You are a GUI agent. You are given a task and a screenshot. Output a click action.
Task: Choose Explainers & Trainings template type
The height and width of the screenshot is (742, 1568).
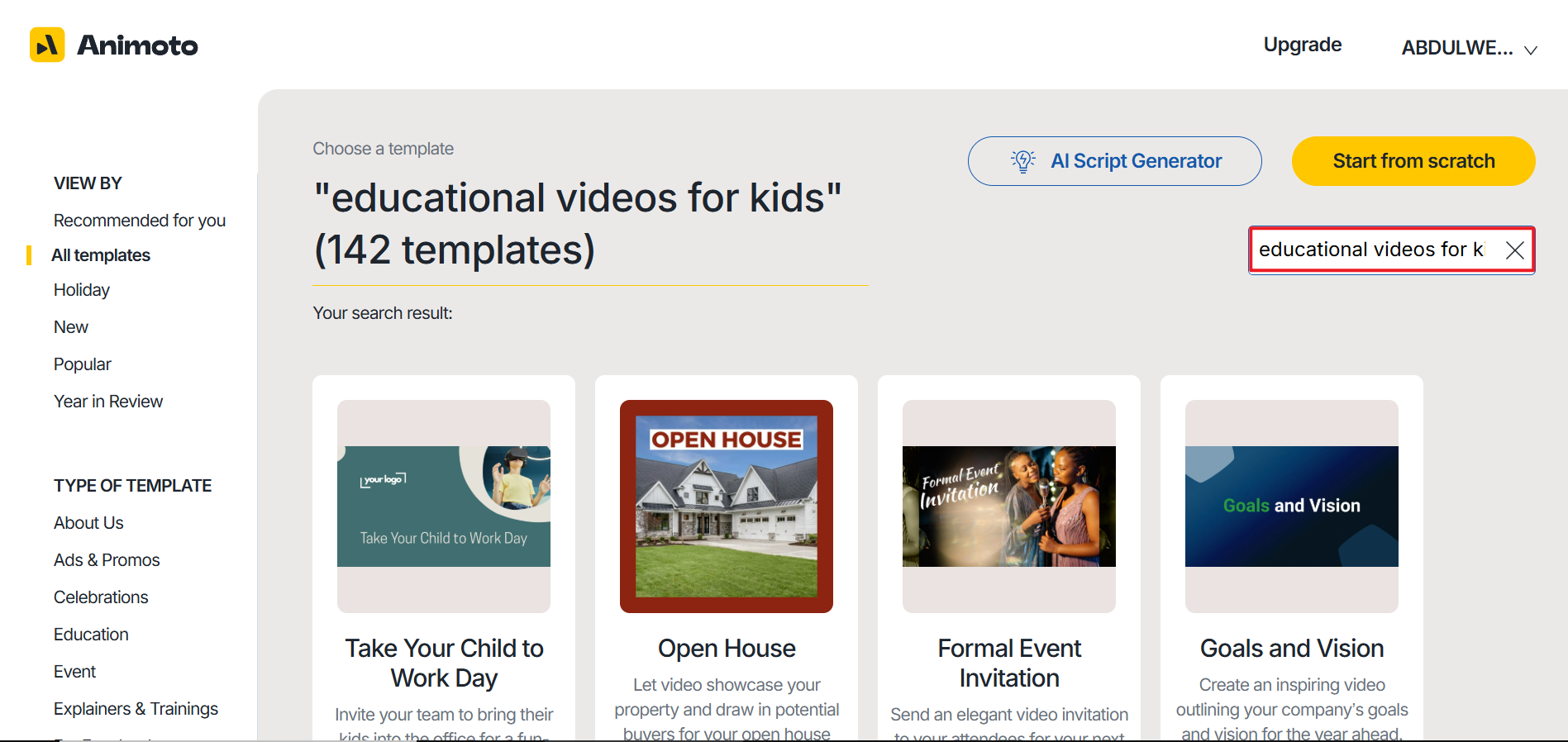point(136,709)
